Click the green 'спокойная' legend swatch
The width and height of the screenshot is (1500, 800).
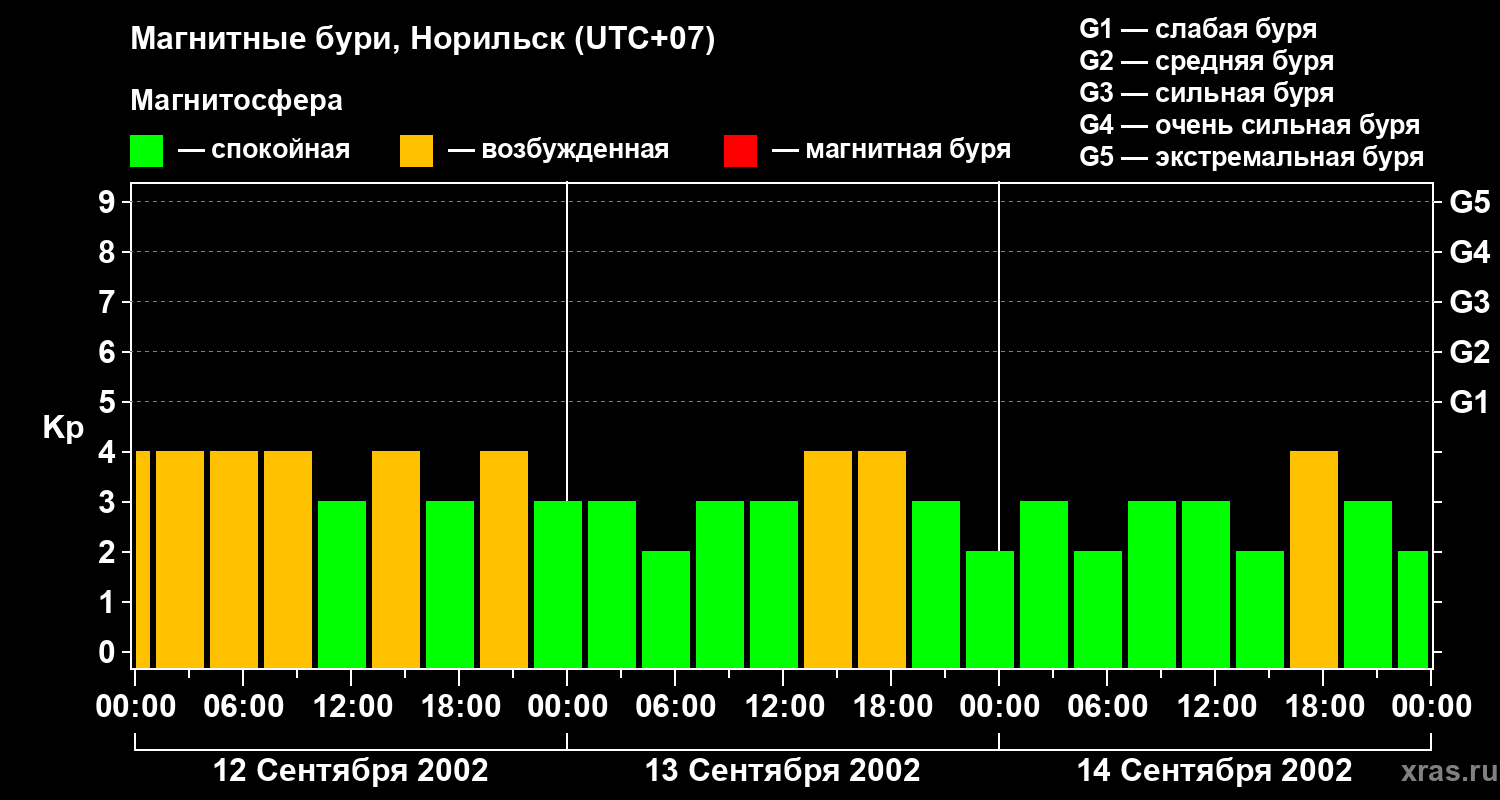[x=146, y=151]
